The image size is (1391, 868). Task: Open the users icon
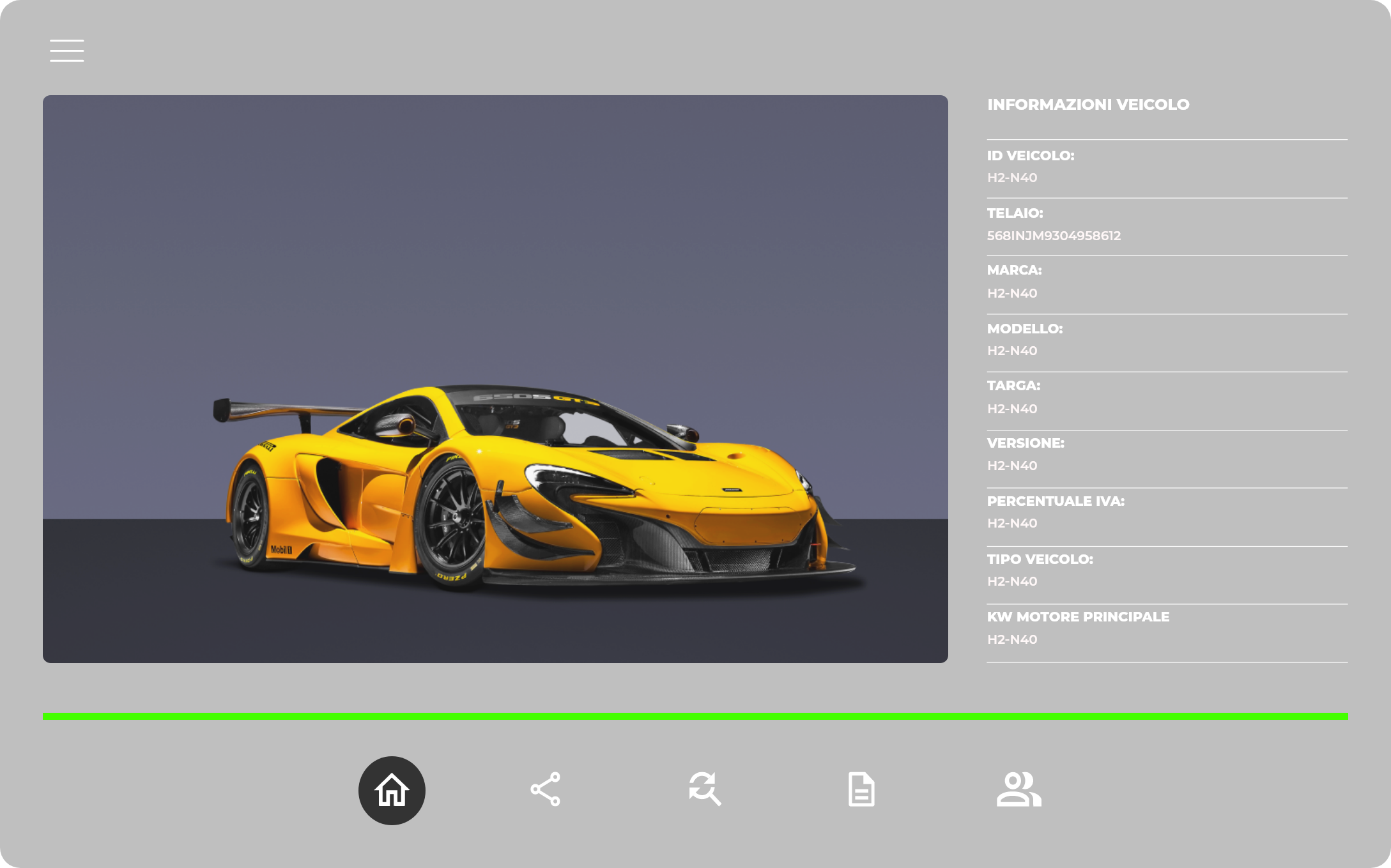[x=1019, y=789]
